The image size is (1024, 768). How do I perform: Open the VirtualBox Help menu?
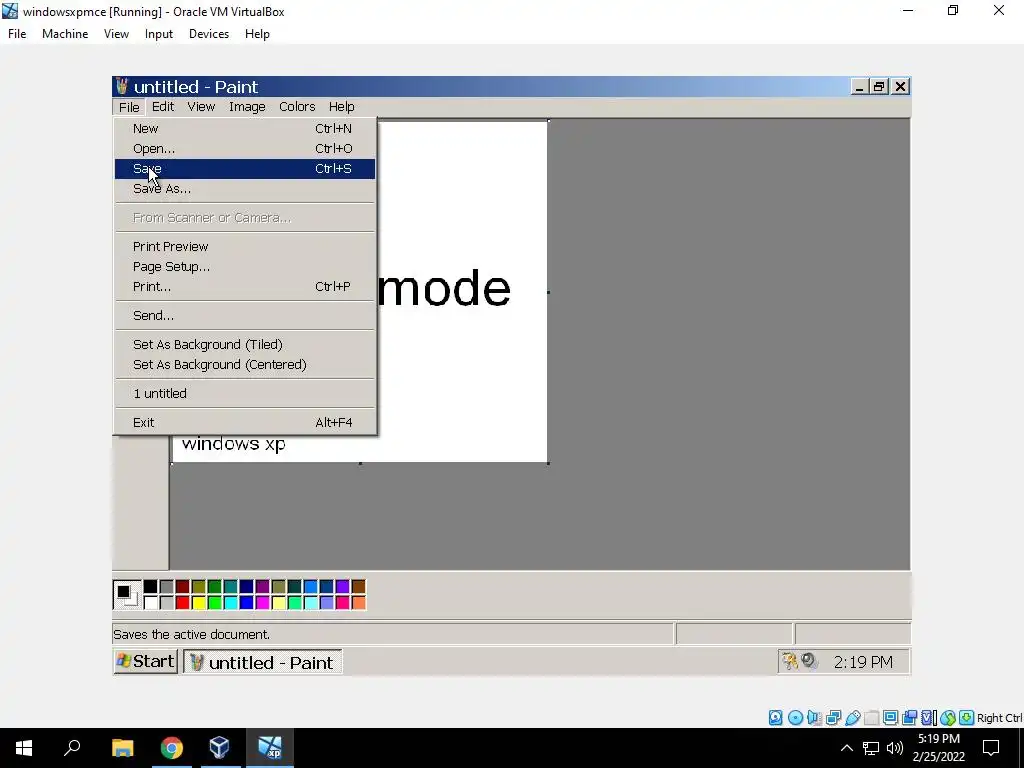coord(257,34)
